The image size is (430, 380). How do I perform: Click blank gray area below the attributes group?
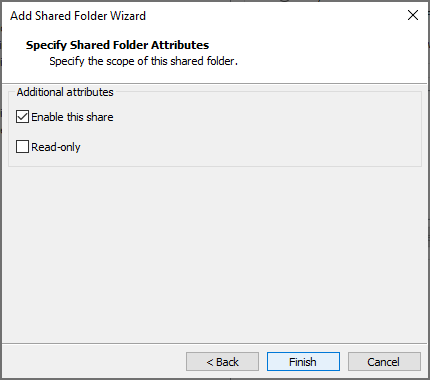(213, 253)
